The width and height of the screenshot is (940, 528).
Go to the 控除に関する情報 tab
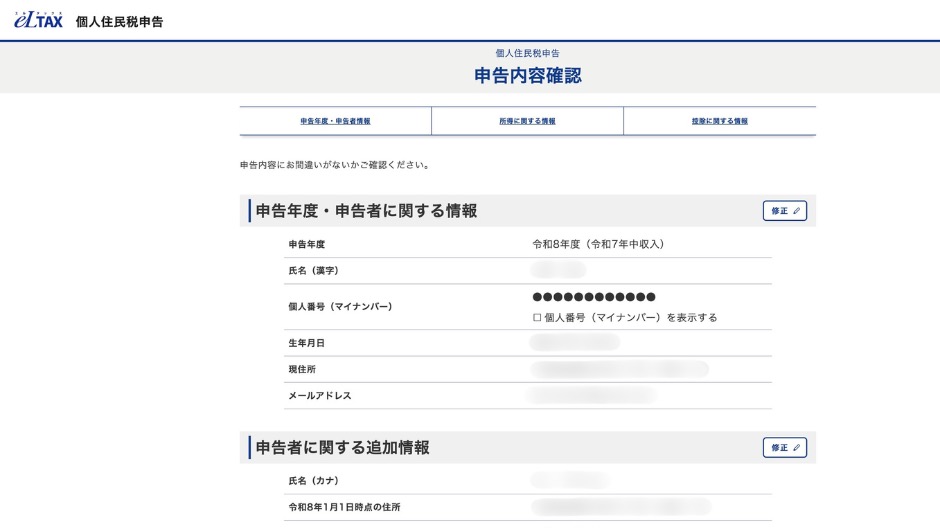tap(719, 121)
